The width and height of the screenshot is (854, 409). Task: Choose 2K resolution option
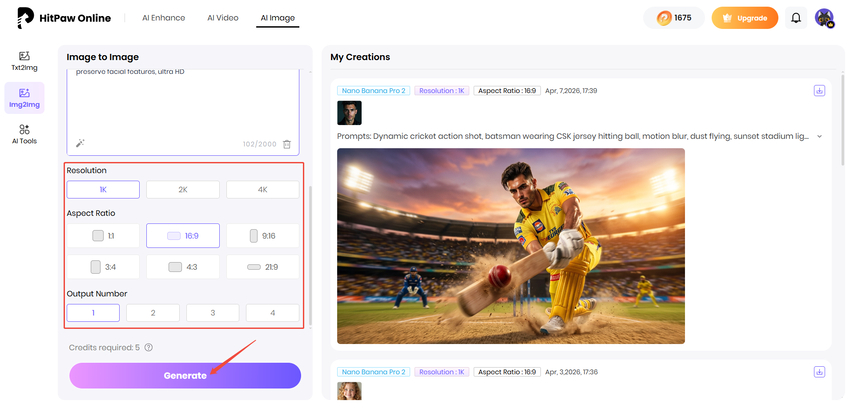pyautogui.click(x=182, y=189)
